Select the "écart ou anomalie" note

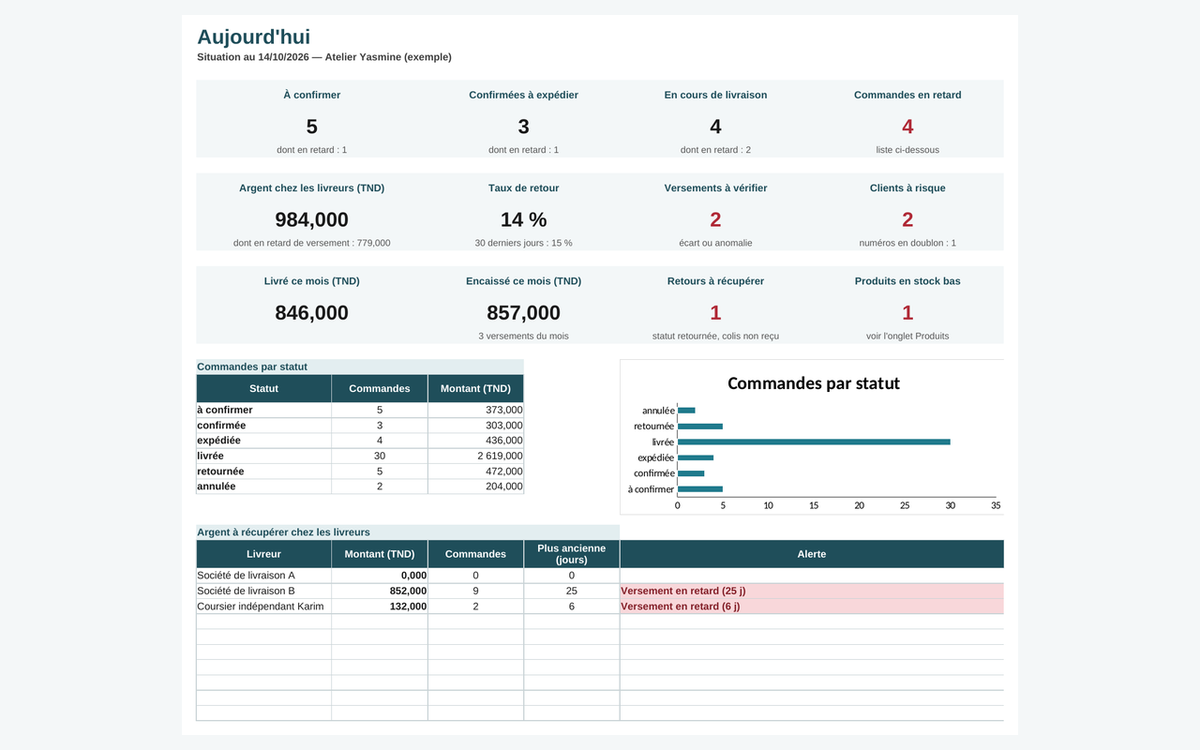click(716, 243)
